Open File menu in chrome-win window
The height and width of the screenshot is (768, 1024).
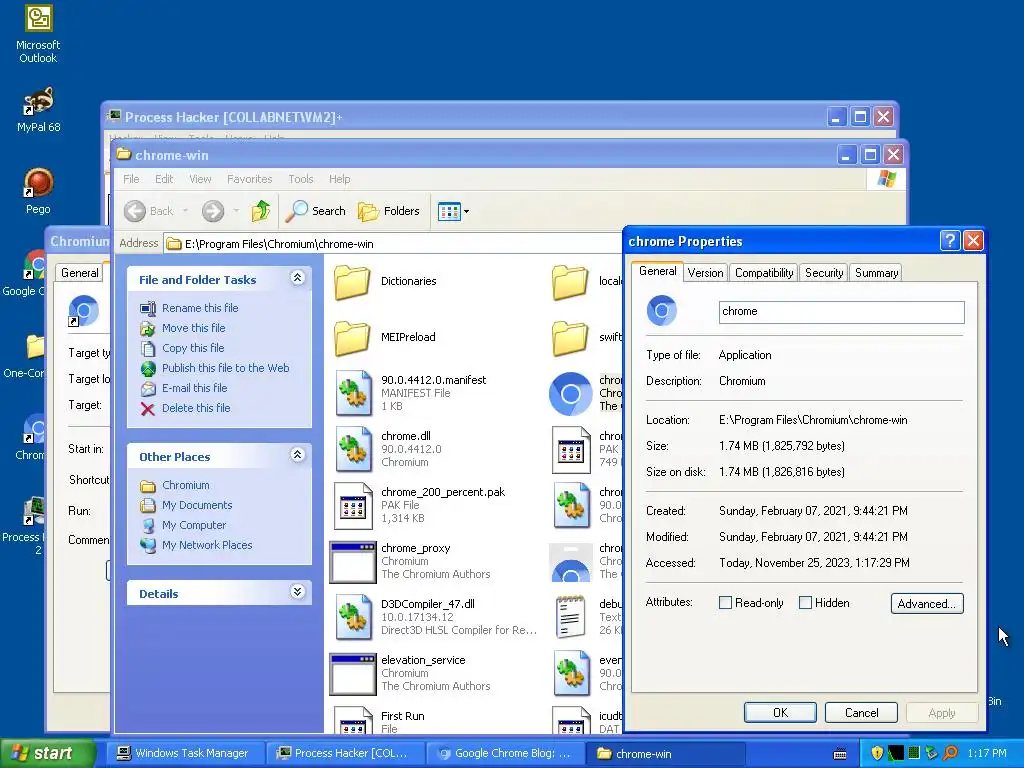[131, 179]
